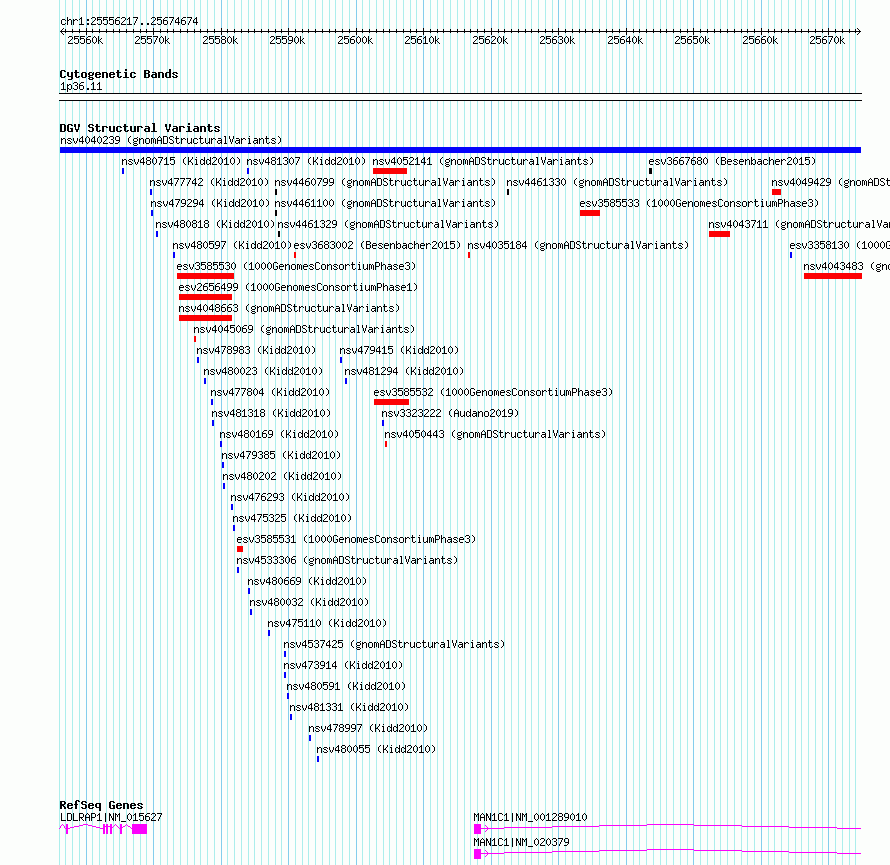Open nsv4461100 gnomAD variant
890x865 pixels.
click(385, 203)
